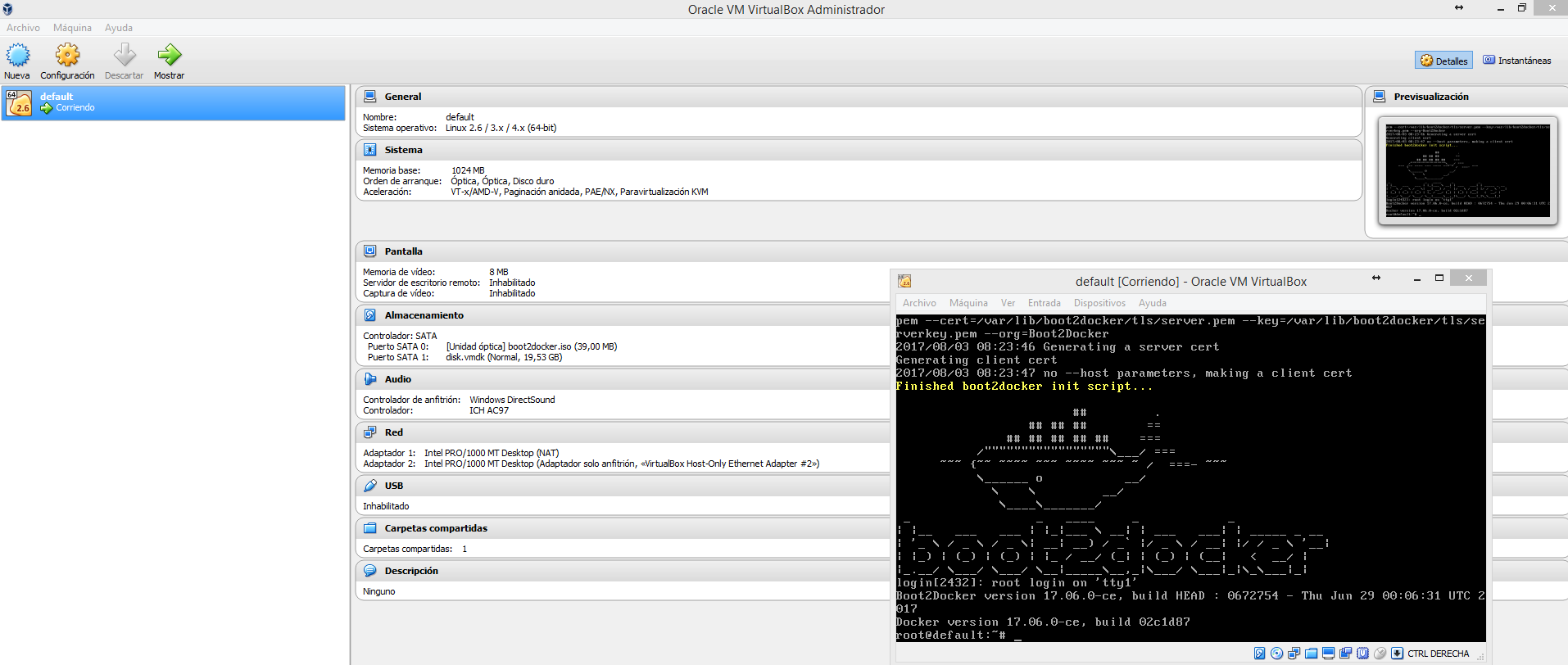Click the VM preview thumbnail
Screen dimensions: 1568x665
1468,170
